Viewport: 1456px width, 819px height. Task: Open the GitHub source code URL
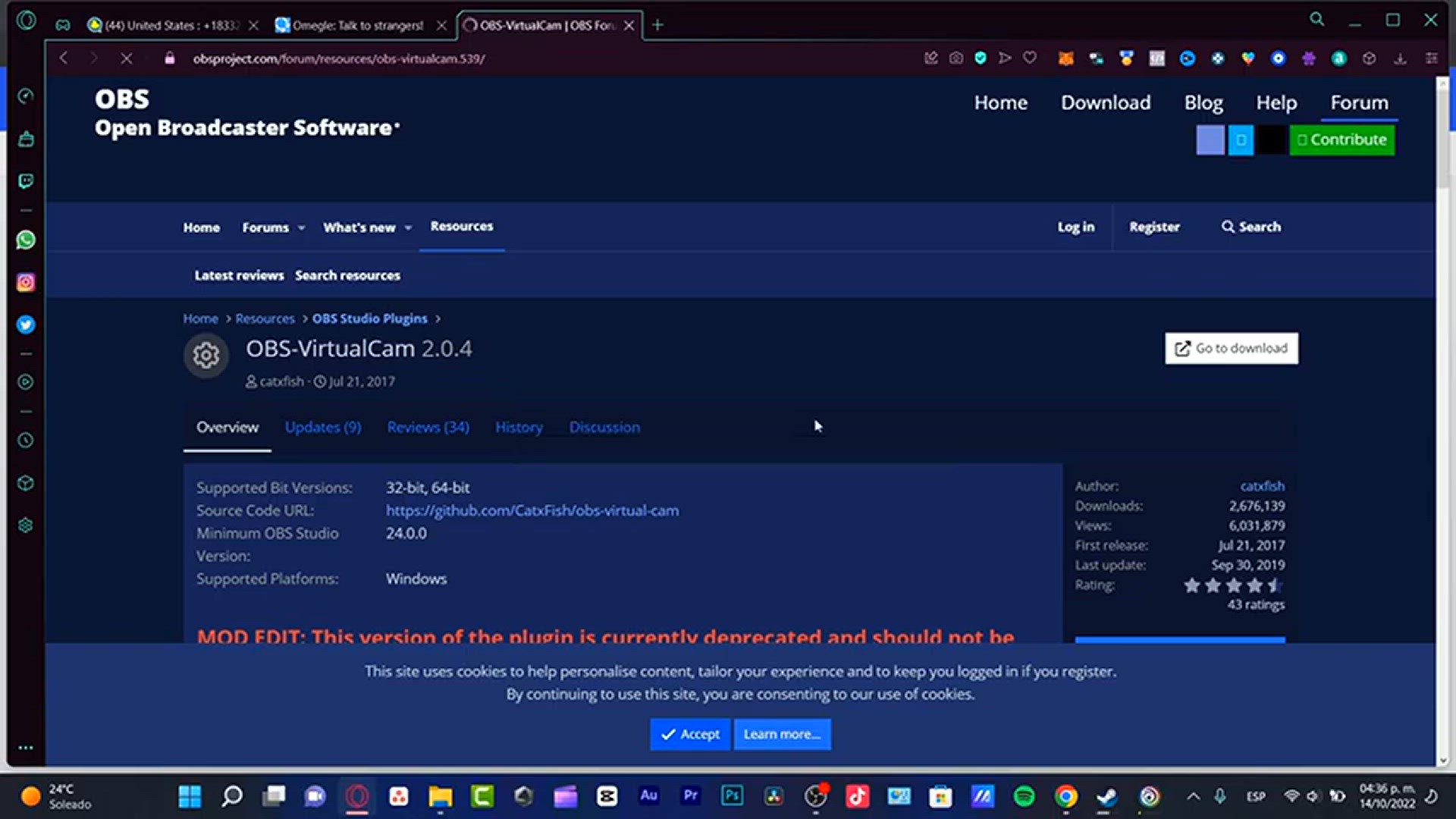[532, 511]
